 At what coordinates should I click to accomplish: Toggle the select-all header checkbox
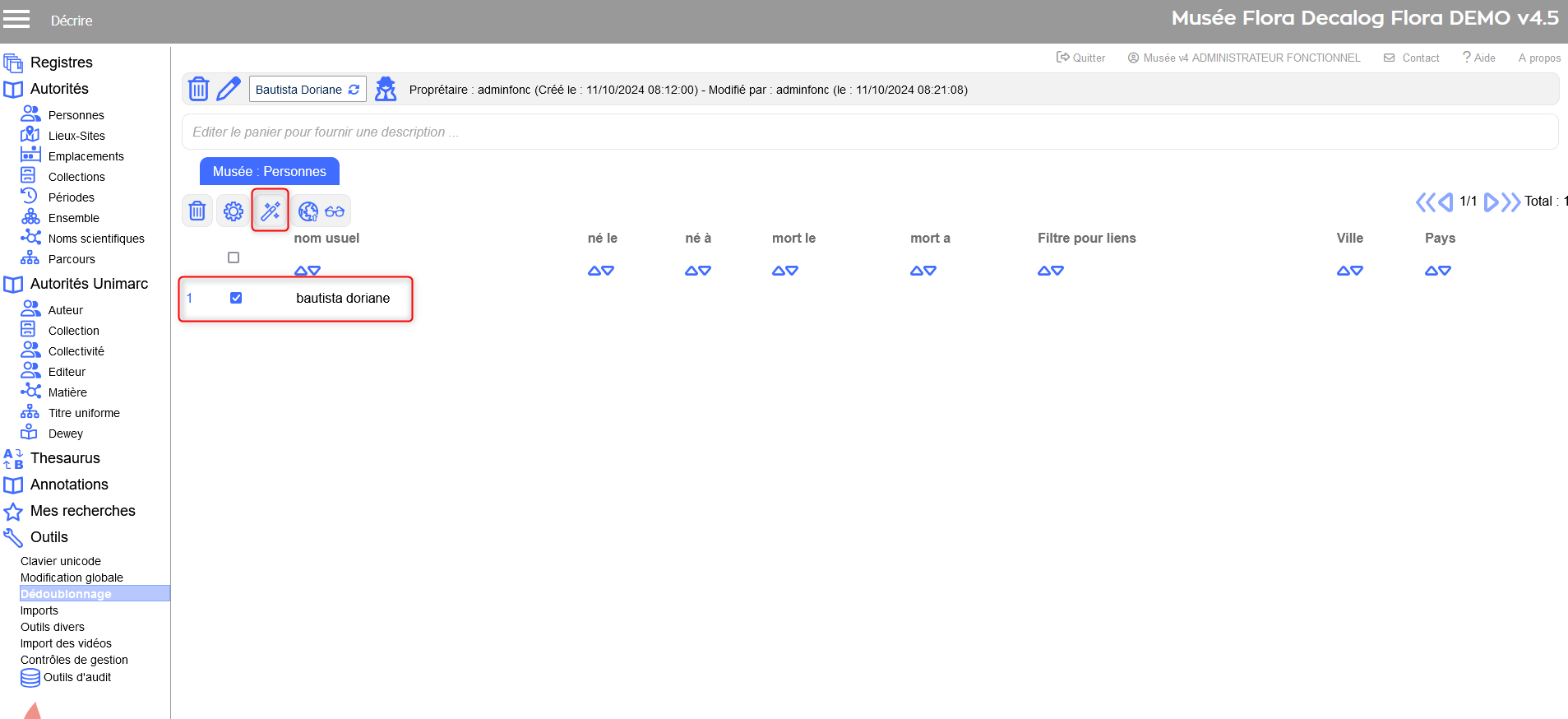[234, 257]
